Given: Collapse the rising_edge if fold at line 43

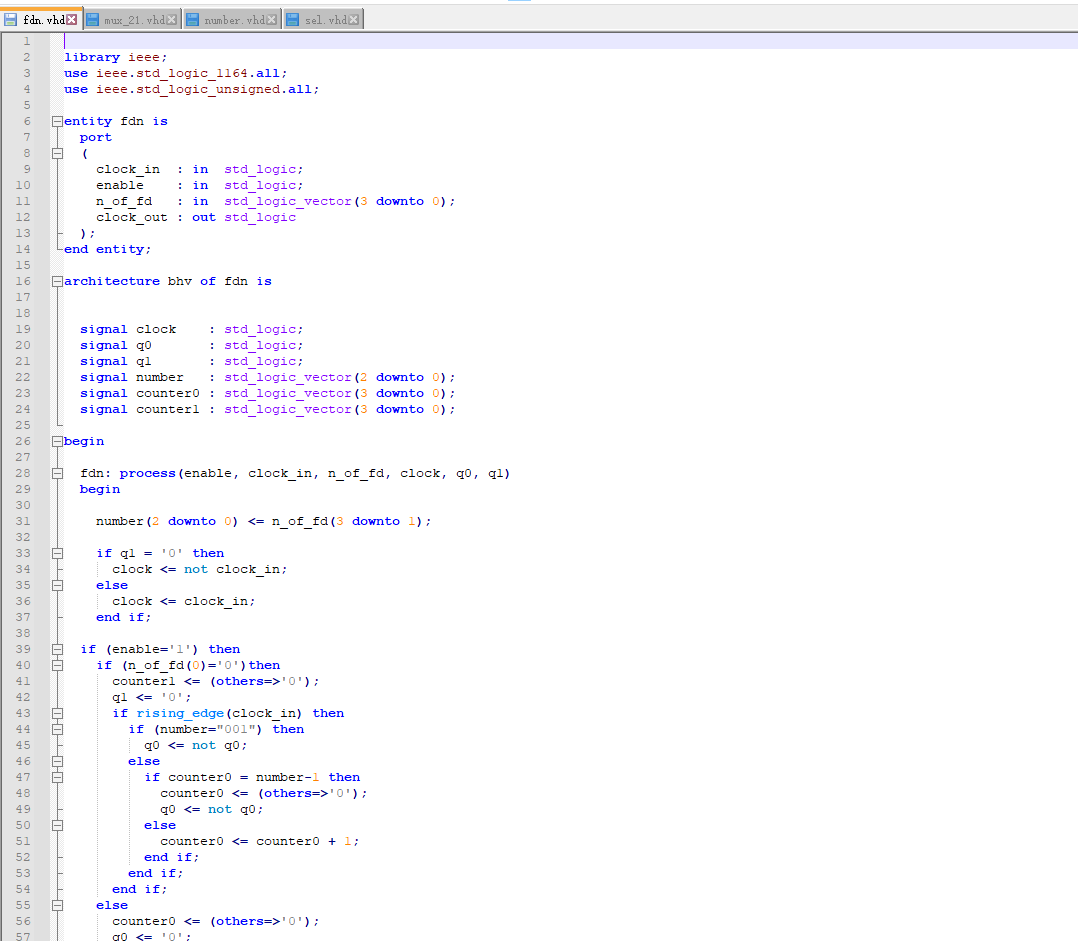Looking at the screenshot, I should click(x=58, y=713).
